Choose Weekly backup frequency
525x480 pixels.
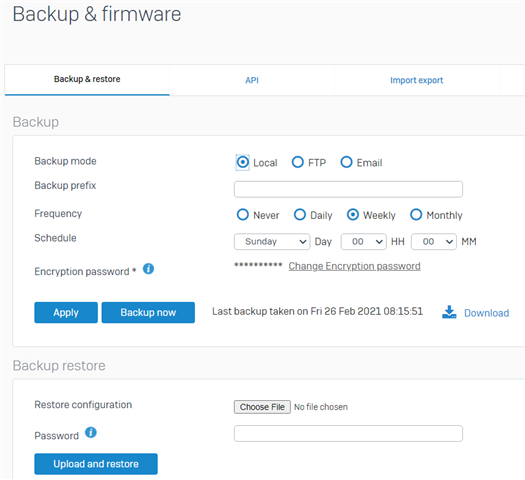tap(353, 215)
